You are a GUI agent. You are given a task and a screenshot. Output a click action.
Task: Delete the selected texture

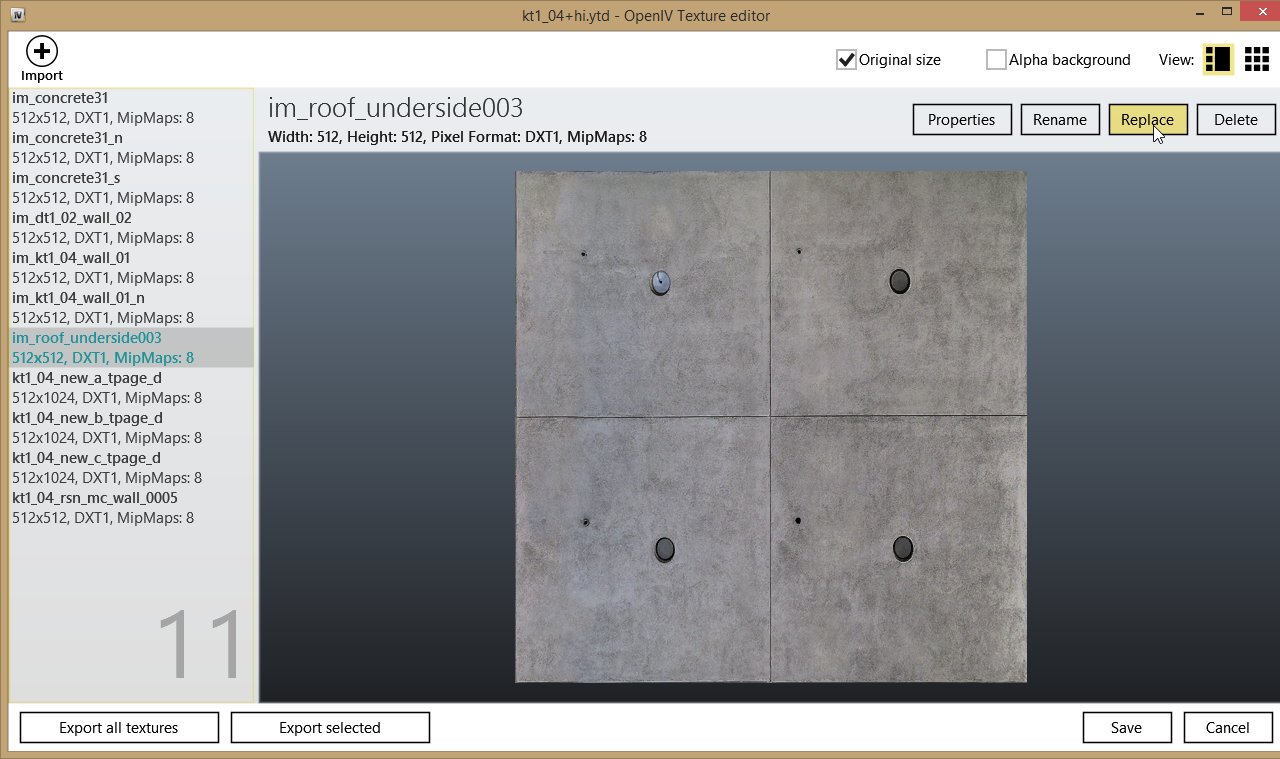(x=1235, y=120)
